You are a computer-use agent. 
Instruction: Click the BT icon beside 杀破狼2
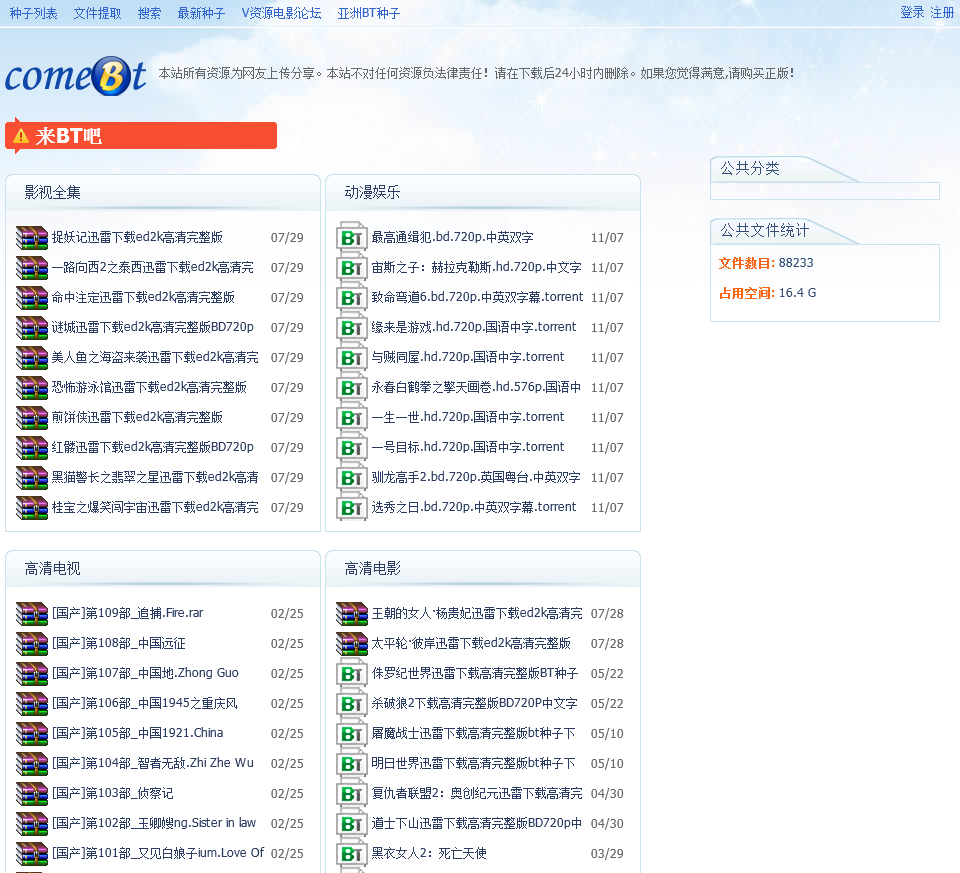point(351,703)
